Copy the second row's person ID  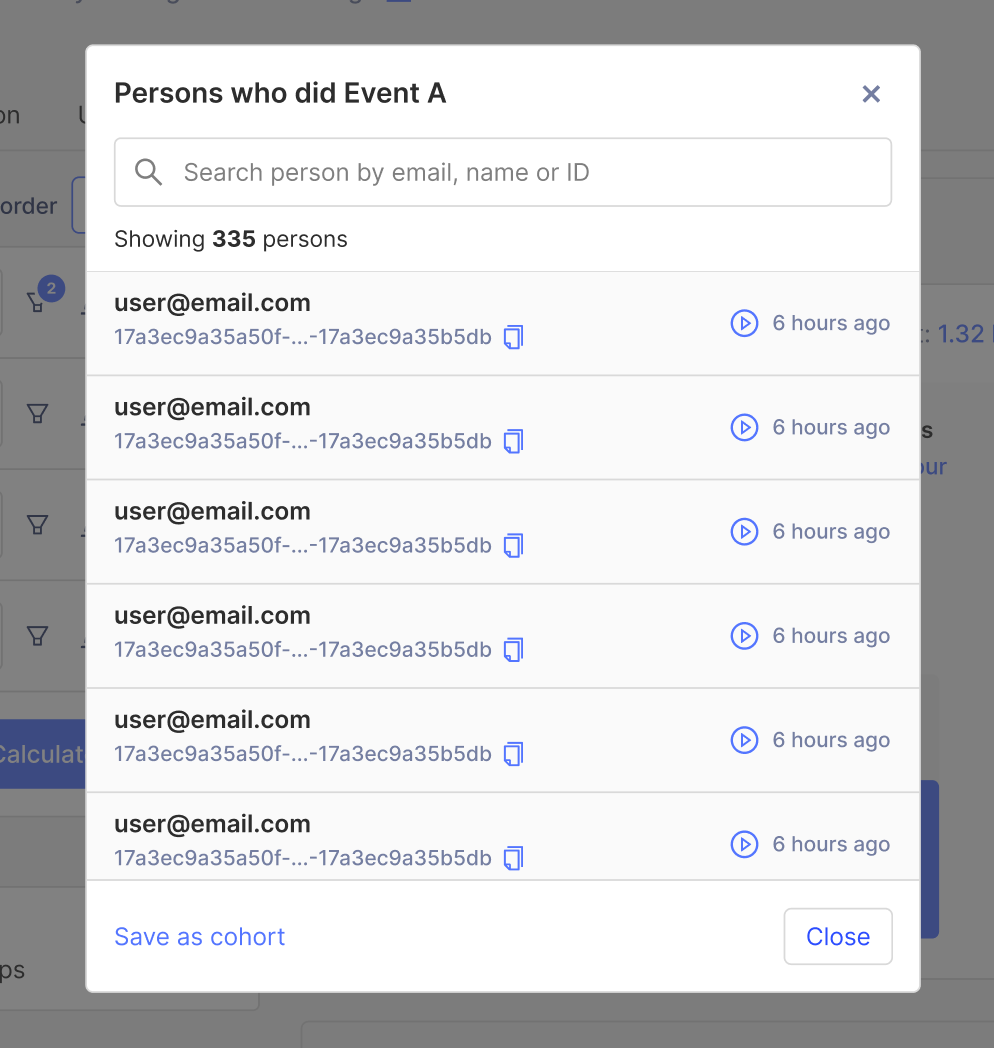point(513,441)
